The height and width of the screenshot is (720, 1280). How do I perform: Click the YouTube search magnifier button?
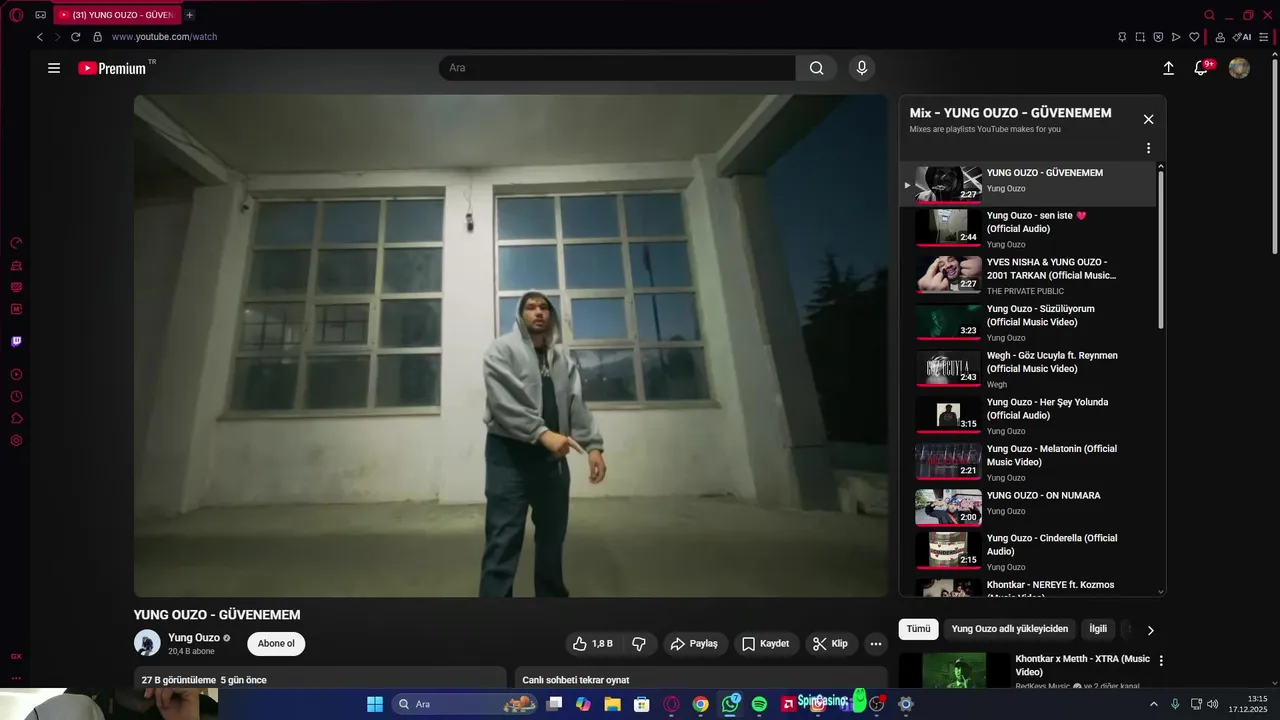coord(817,68)
